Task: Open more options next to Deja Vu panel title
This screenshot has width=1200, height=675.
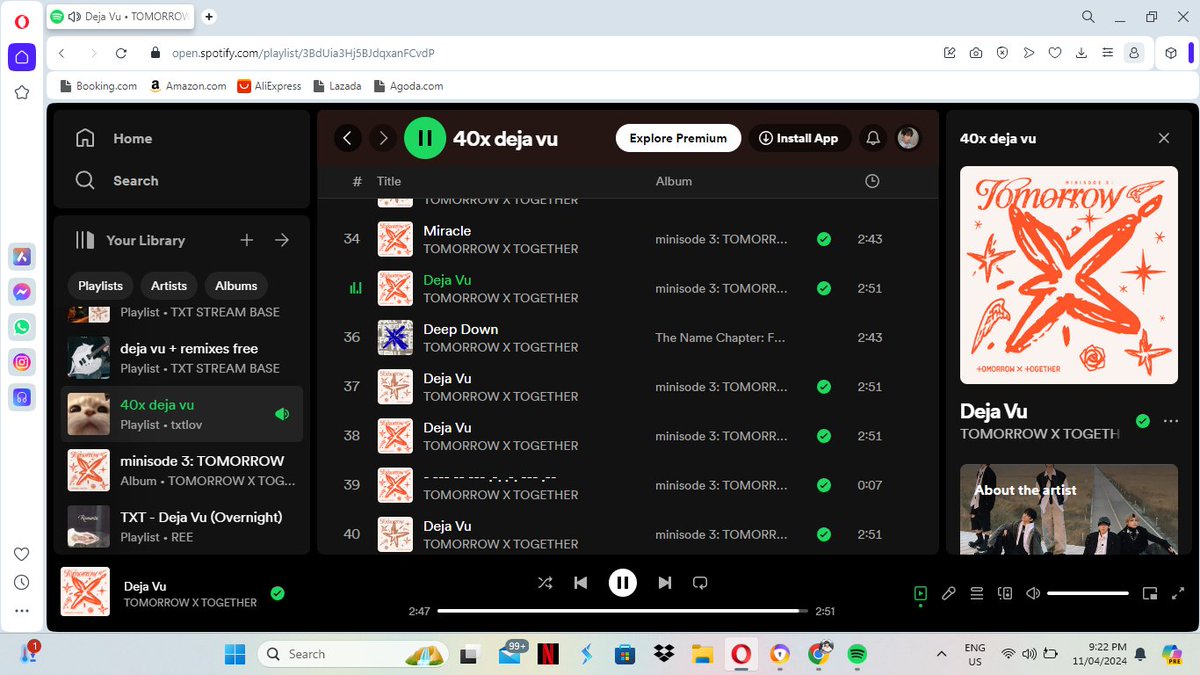Action: [x=1171, y=421]
